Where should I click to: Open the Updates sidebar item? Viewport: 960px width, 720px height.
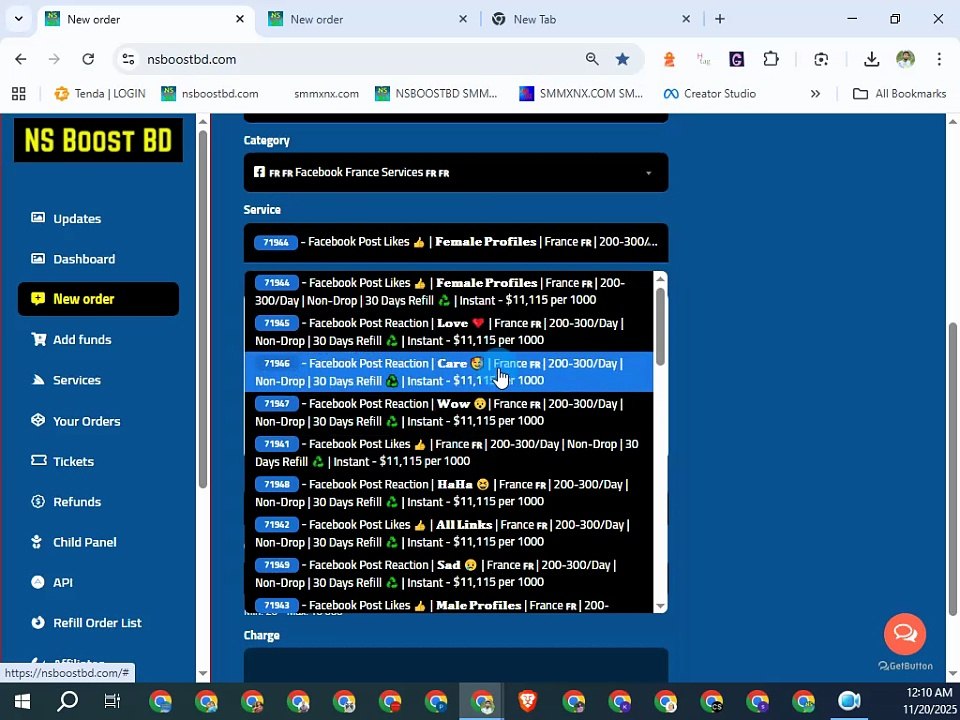(x=66, y=219)
